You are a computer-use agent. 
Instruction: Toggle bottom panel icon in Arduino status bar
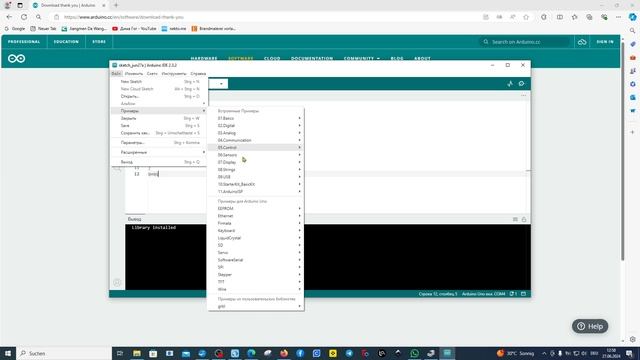(x=524, y=293)
